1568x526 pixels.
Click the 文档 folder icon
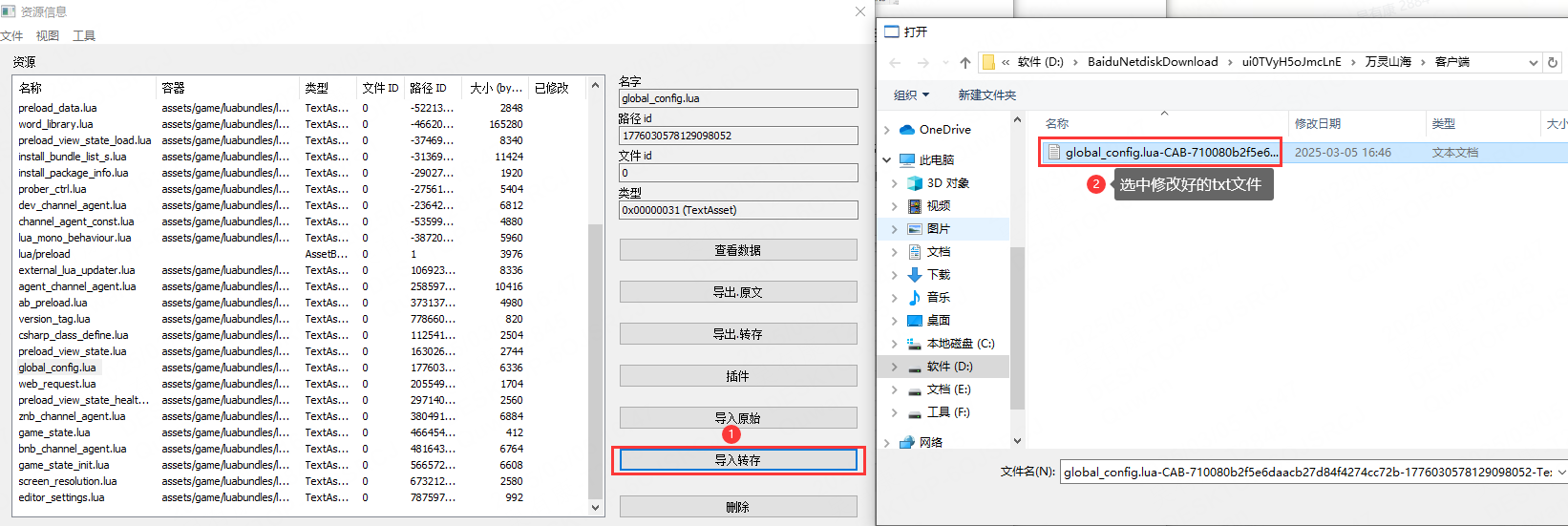(915, 252)
